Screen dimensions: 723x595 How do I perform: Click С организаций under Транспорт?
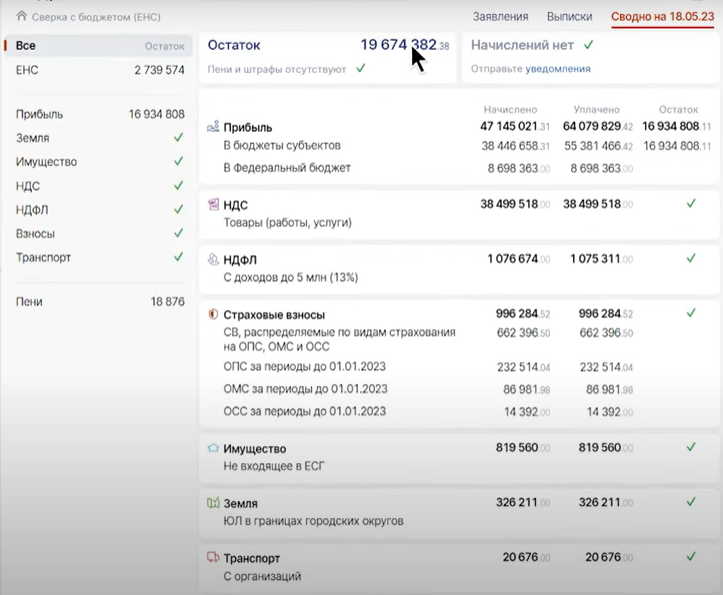click(x=262, y=576)
